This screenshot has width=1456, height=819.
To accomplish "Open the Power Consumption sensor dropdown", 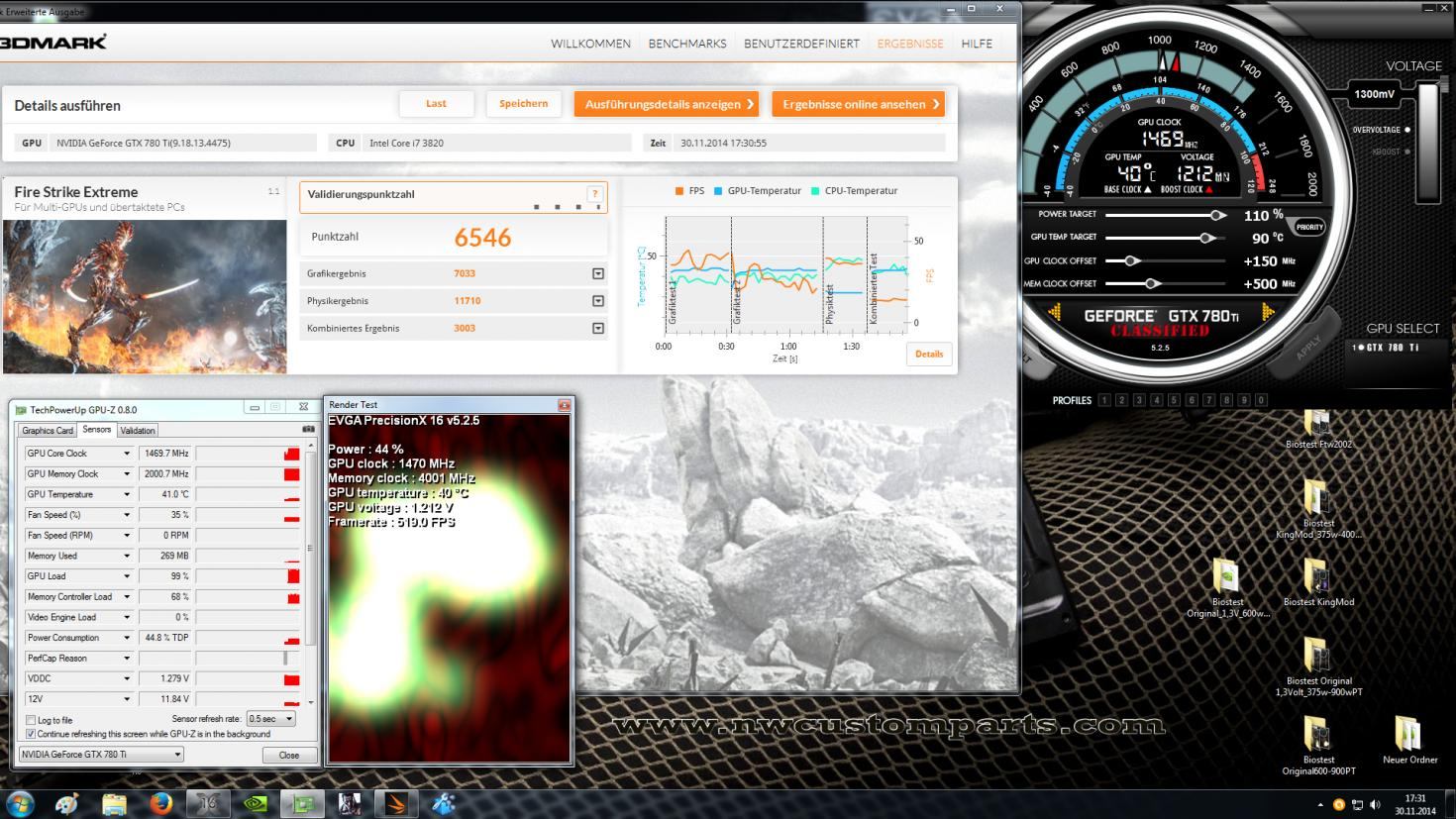I will pyautogui.click(x=127, y=638).
